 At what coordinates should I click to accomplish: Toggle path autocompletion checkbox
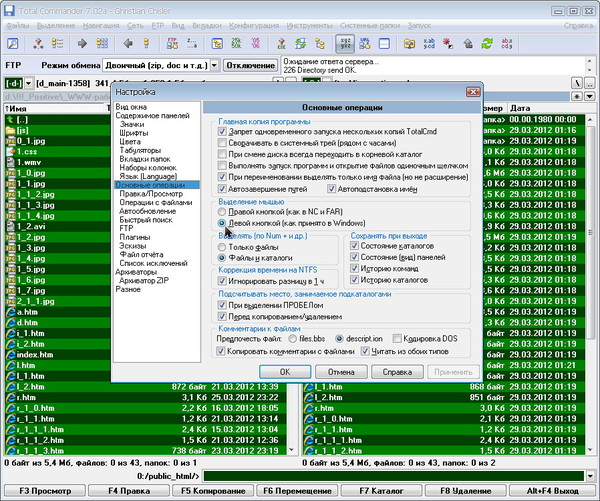point(222,189)
